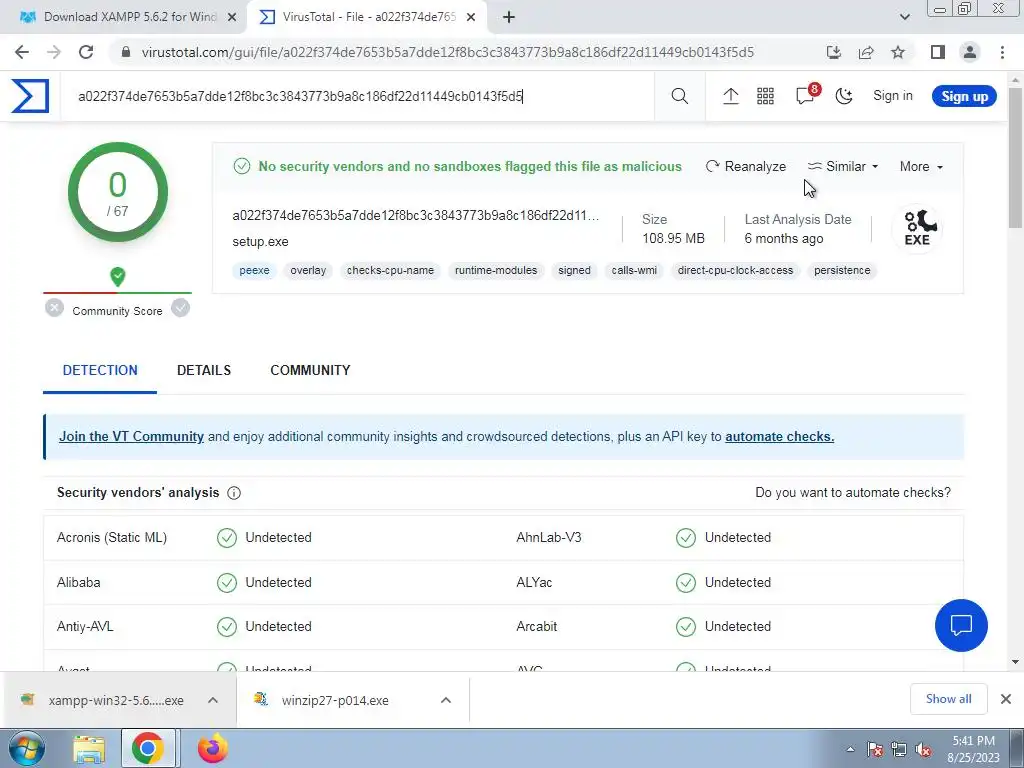Image resolution: width=1024 pixels, height=768 pixels.
Task: Click Show all downloads
Action: pos(948,699)
